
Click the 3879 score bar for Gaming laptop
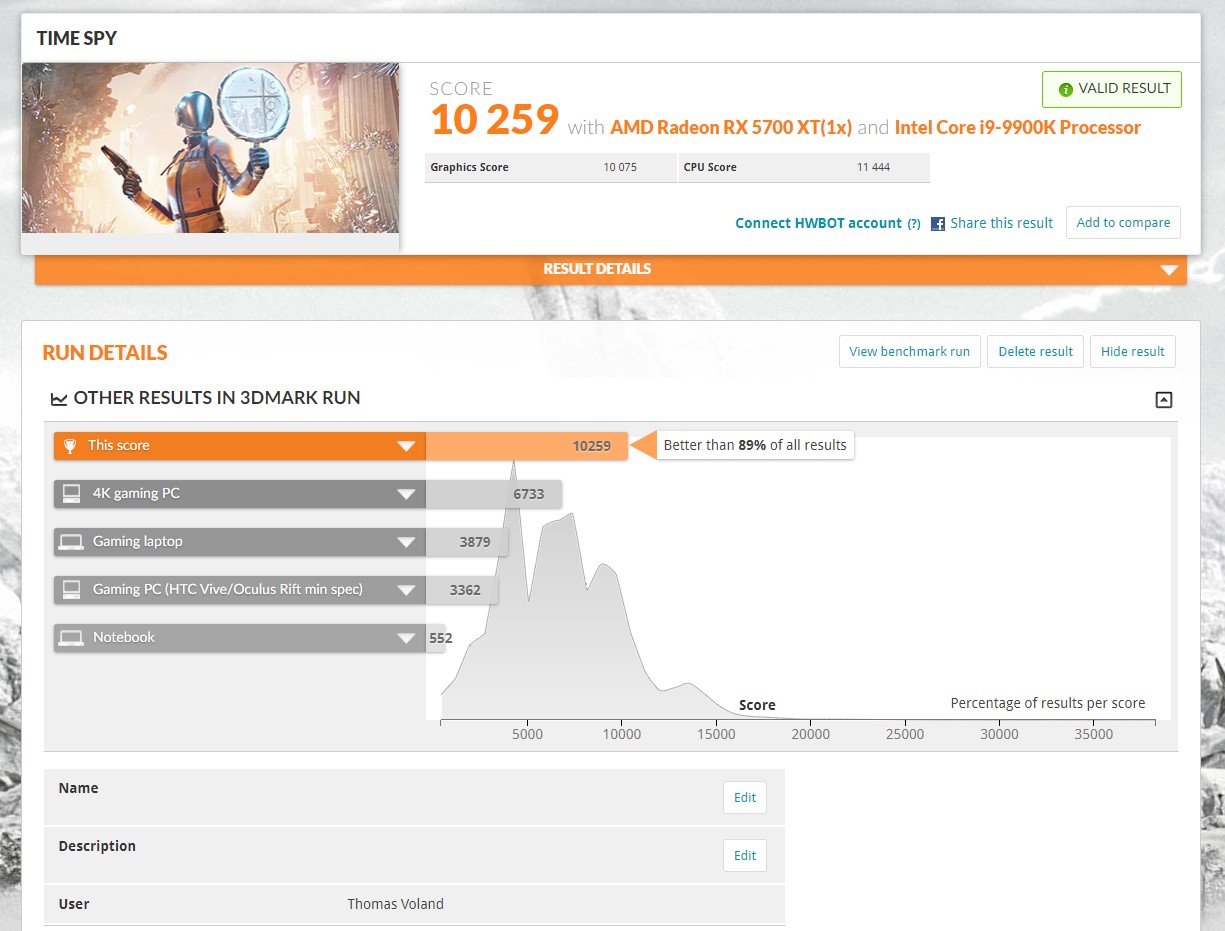pos(467,542)
